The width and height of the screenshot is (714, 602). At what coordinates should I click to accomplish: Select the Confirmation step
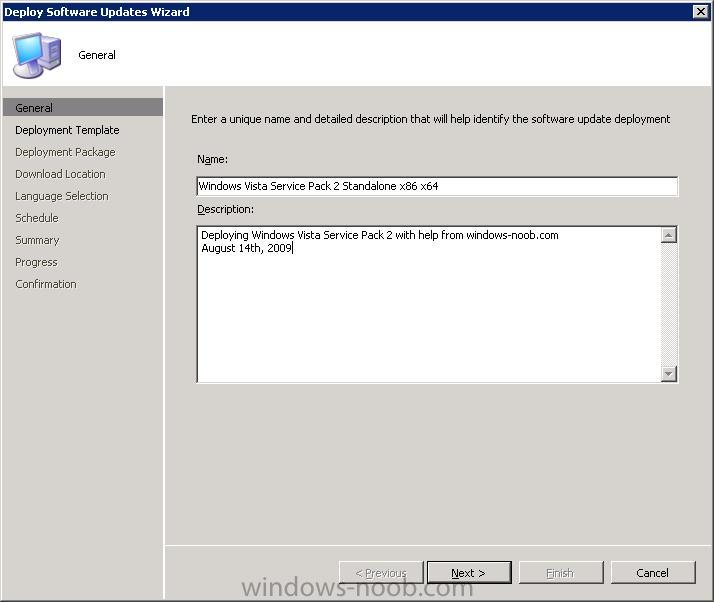tap(46, 284)
